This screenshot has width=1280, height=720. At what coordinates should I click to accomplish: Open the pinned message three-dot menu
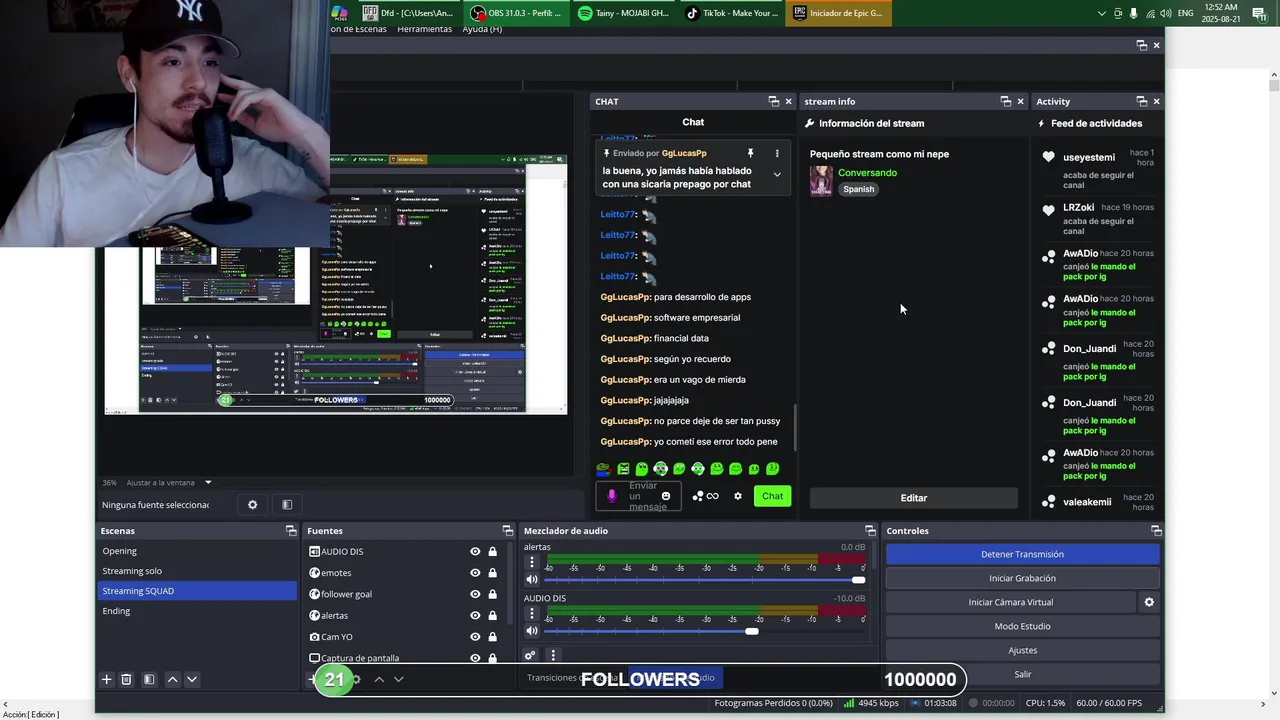click(777, 153)
